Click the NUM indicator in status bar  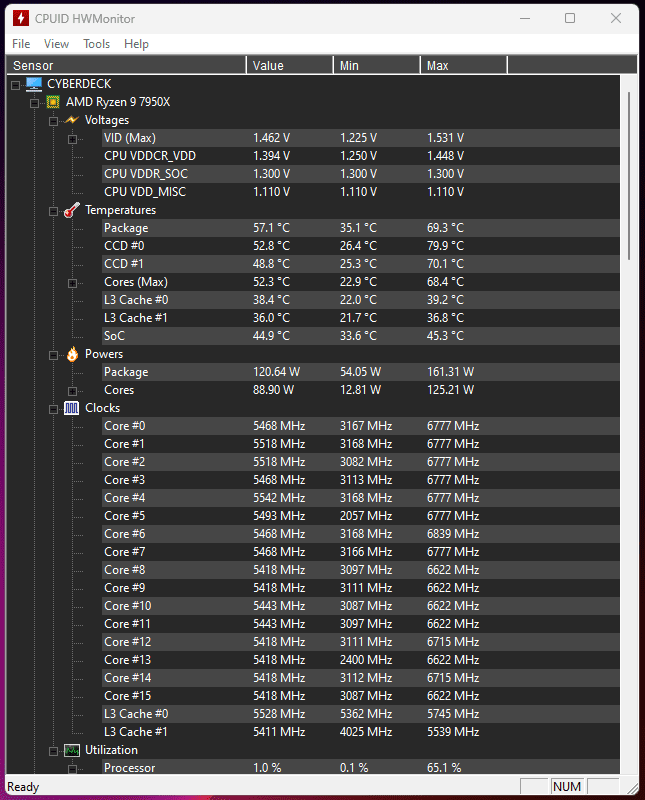pos(567,787)
